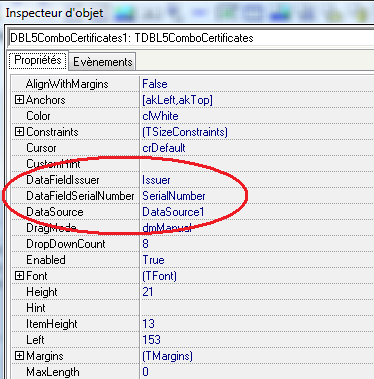Select the DataFieldSerialNumber property name

80,196
